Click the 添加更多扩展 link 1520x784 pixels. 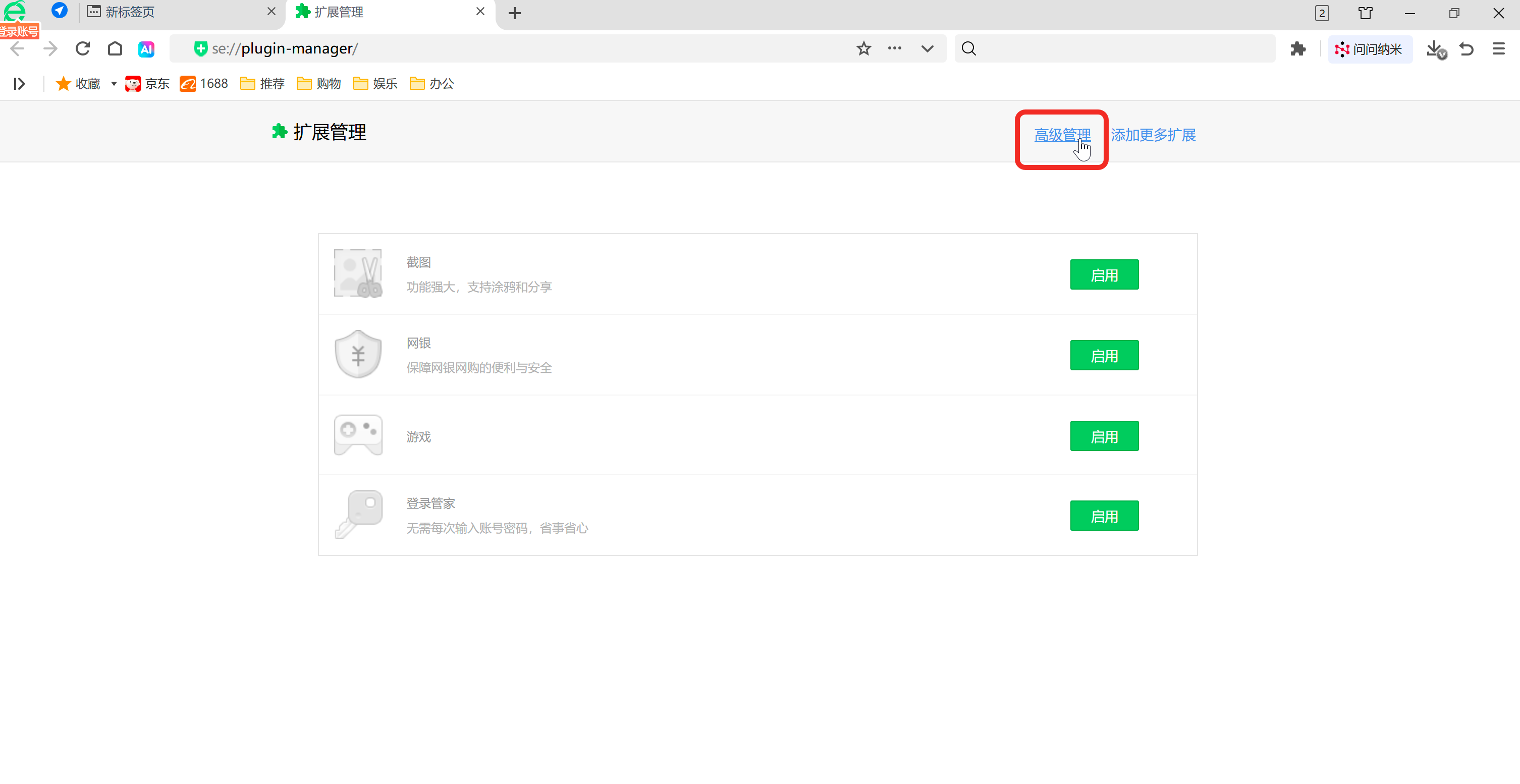(x=1153, y=135)
